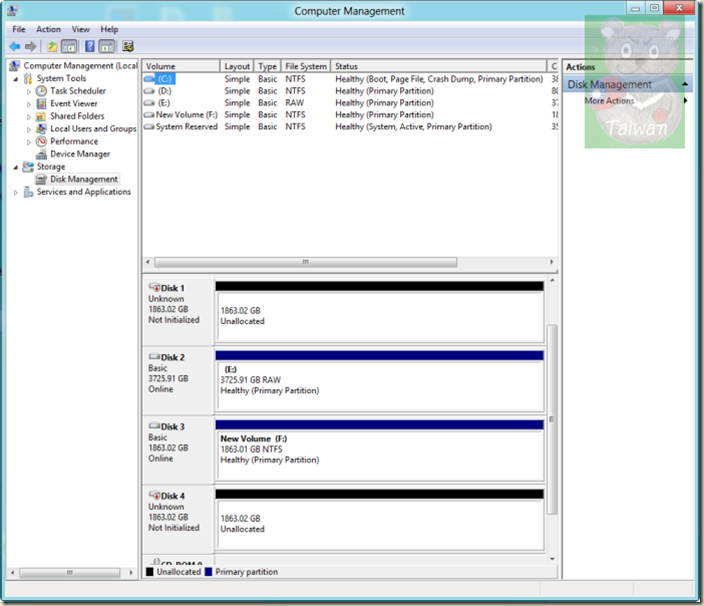This screenshot has height=606, width=704.
Task: Click the System Tools node icon
Action: [28, 79]
